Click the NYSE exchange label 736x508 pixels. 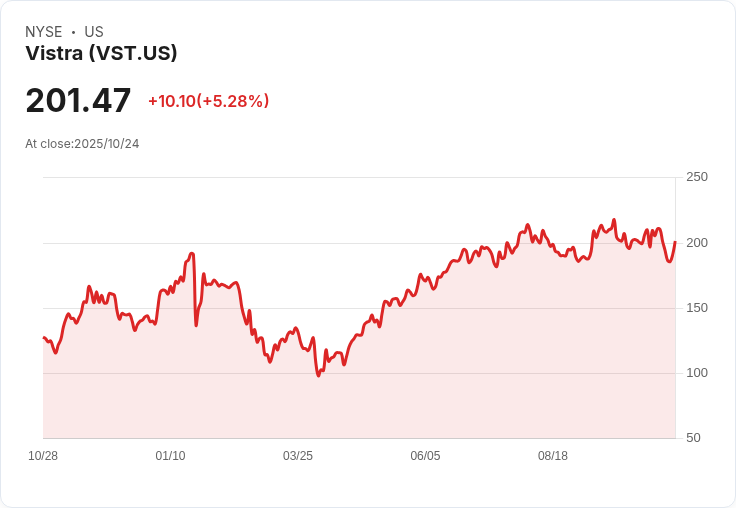[43, 32]
